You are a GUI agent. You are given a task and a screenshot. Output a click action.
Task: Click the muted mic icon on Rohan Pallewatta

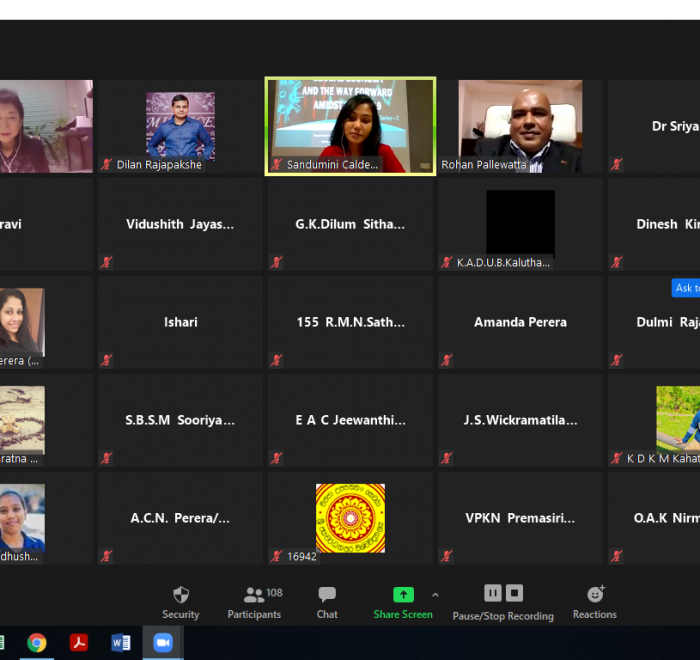click(447, 165)
